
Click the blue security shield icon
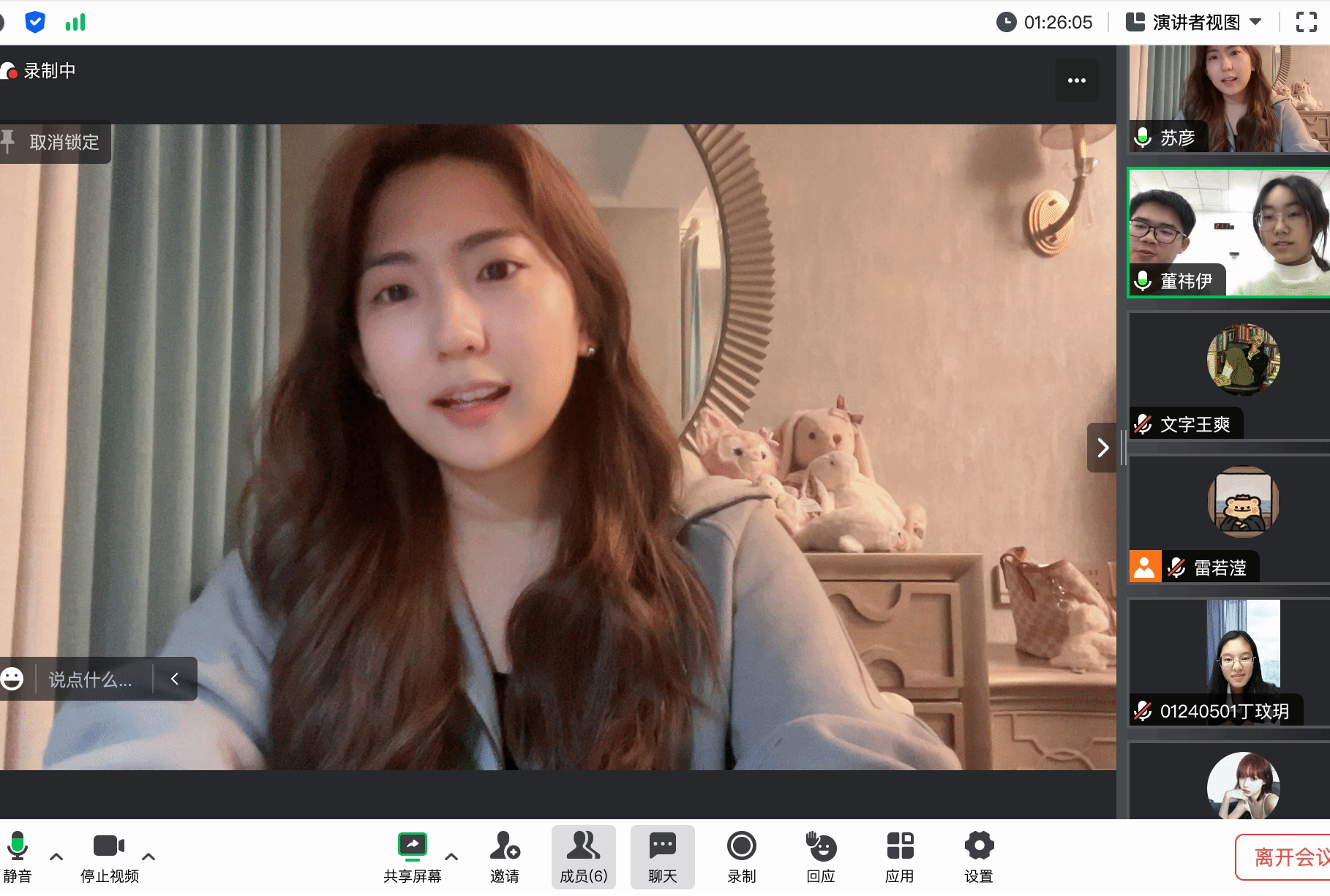tap(34, 23)
